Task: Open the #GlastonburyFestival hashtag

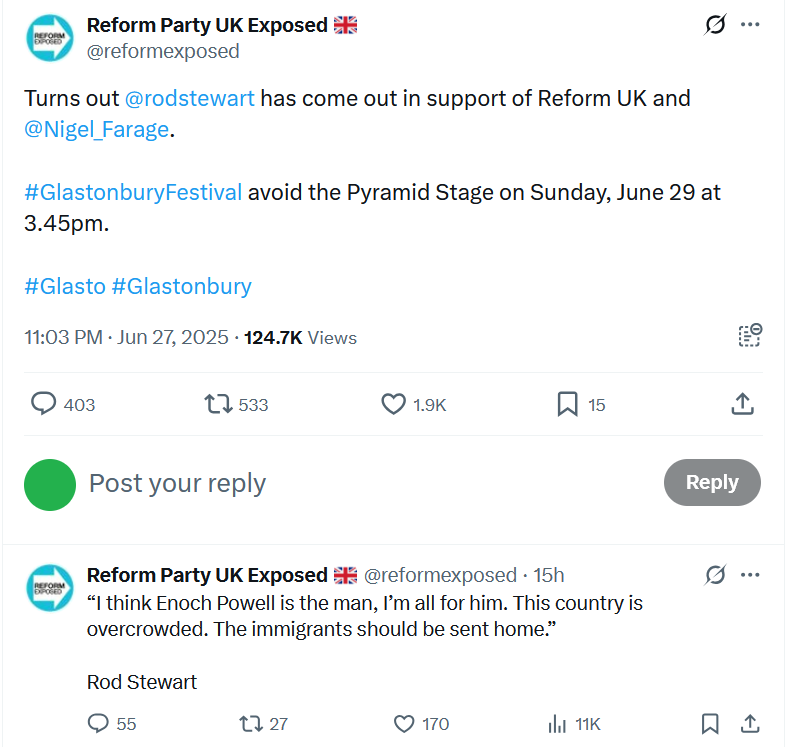Action: pos(133,192)
